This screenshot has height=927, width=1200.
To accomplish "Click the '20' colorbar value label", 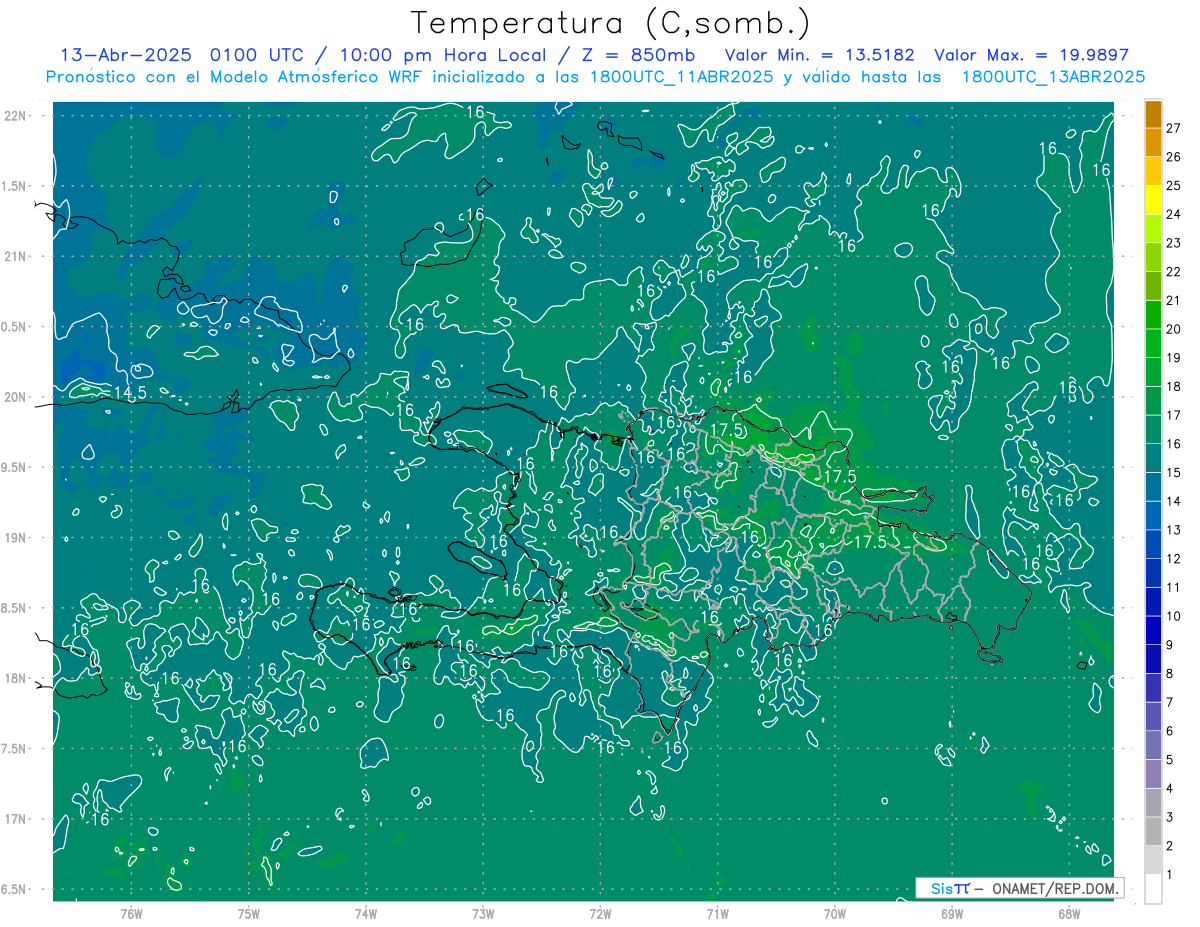I will tap(1174, 329).
